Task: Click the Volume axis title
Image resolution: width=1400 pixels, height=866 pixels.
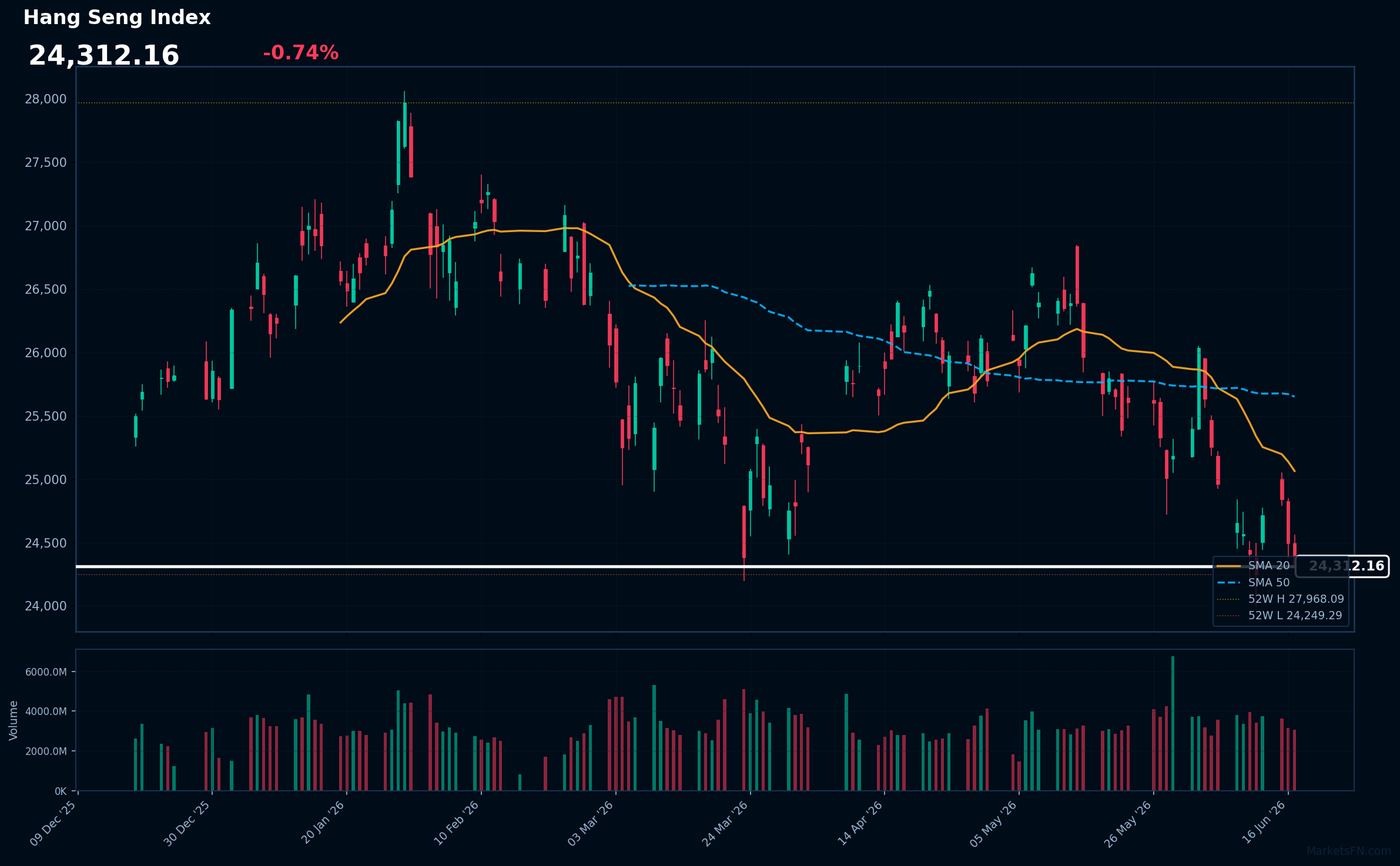Action: [x=14, y=720]
